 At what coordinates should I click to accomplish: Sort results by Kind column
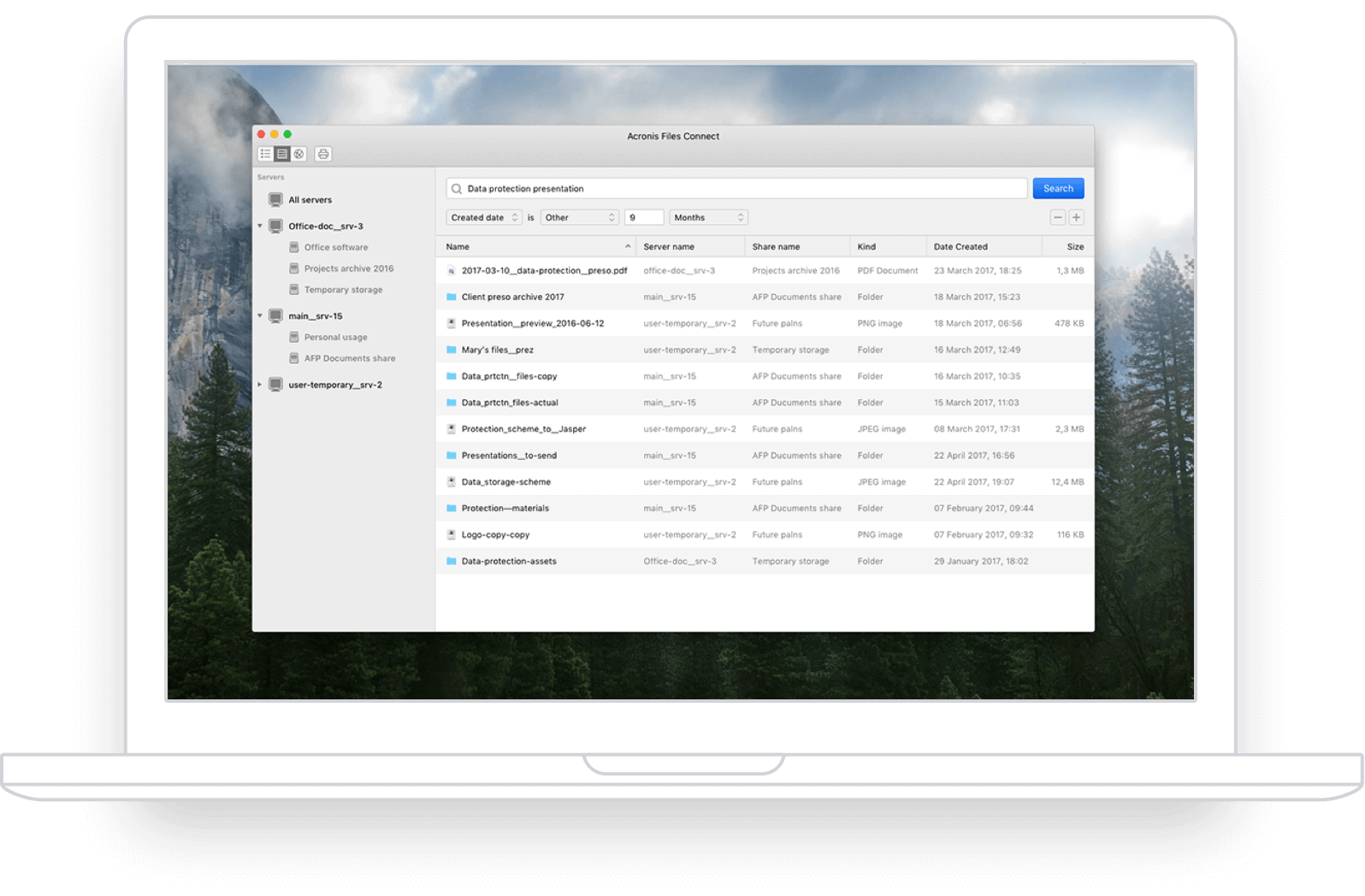click(889, 246)
